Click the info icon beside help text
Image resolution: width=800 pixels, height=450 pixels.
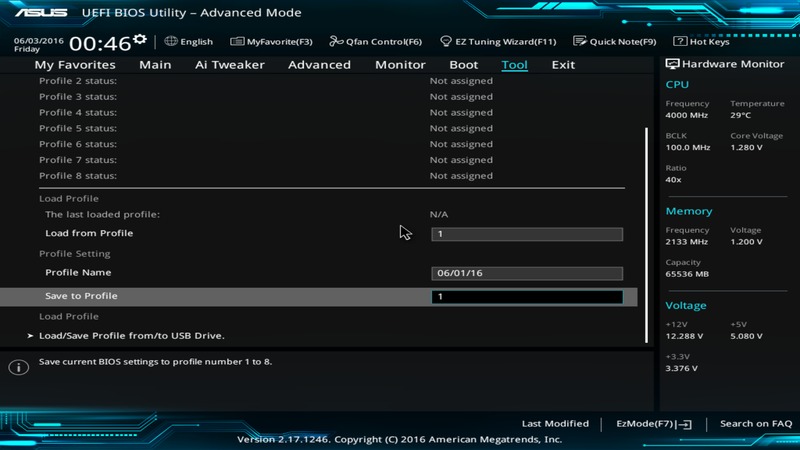point(18,367)
